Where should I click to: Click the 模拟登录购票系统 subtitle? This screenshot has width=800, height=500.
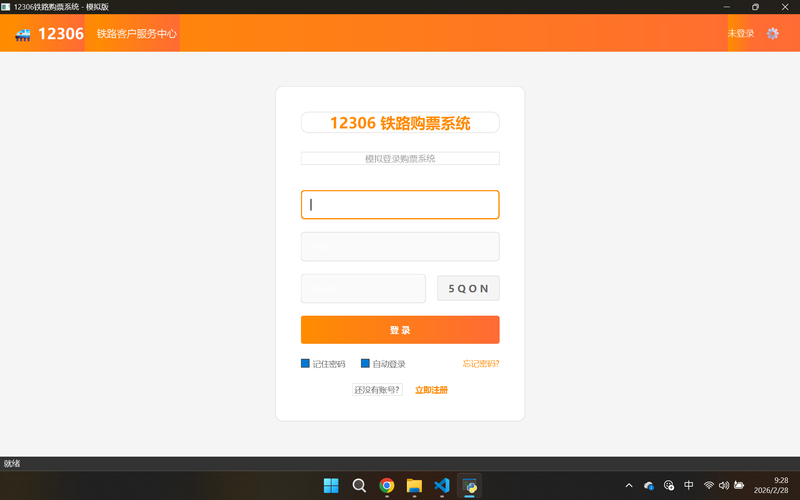[x=400, y=159]
